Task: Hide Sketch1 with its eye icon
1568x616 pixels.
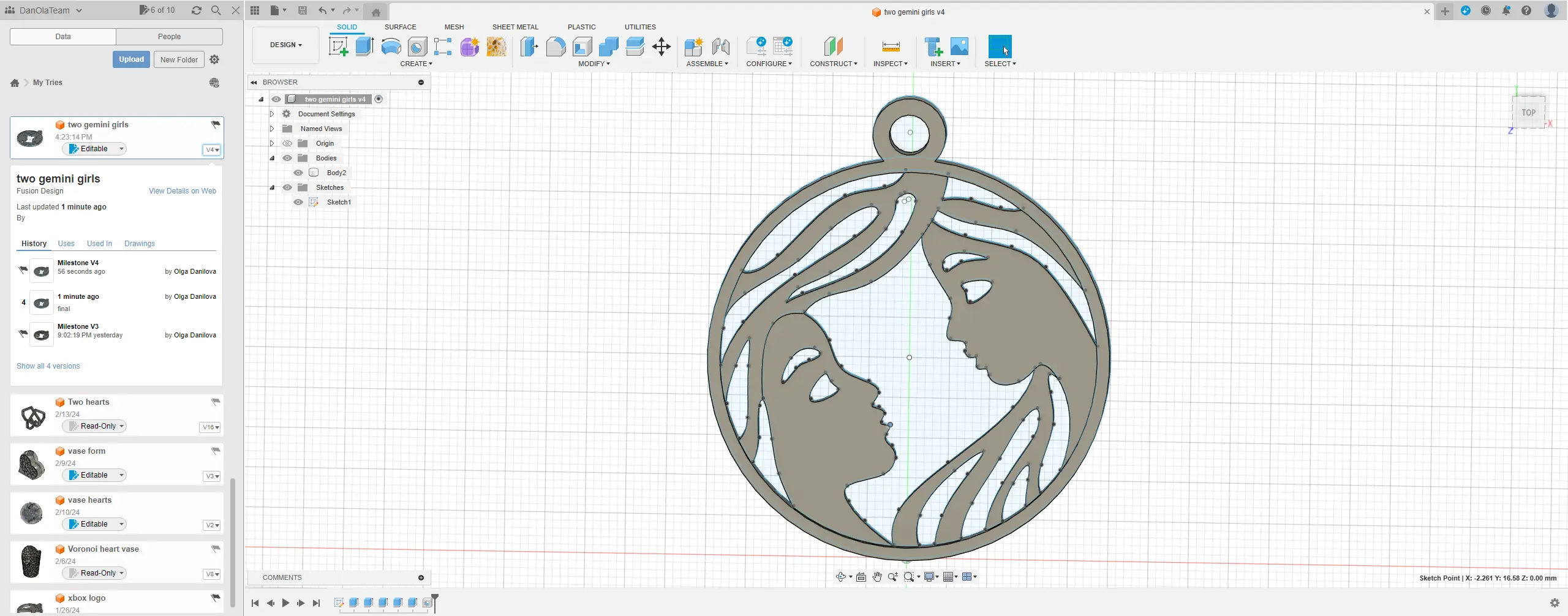Action: (x=298, y=202)
